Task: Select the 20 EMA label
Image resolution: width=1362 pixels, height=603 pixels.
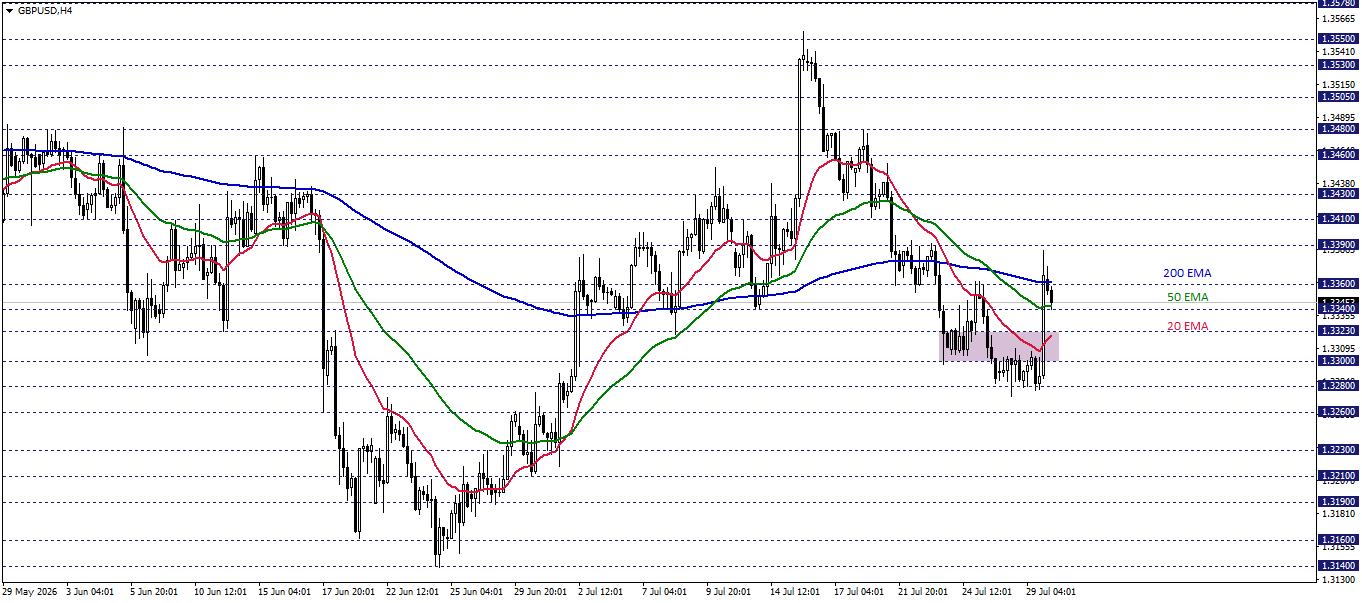Action: coord(1188,326)
